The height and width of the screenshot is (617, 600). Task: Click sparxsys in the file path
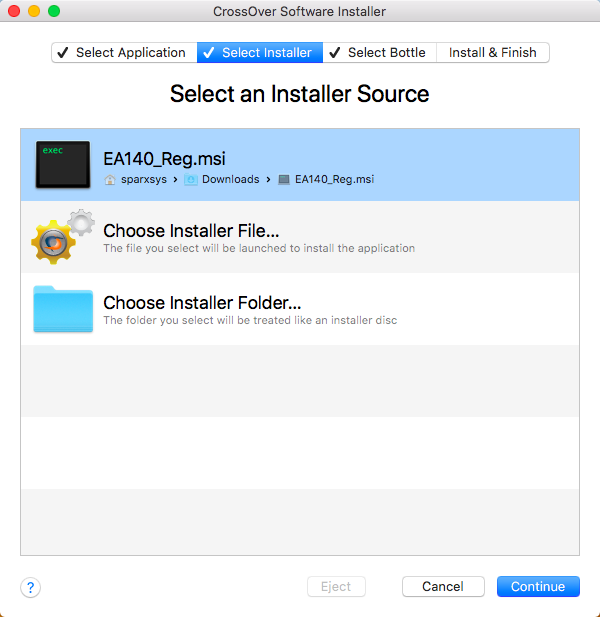[143, 180]
